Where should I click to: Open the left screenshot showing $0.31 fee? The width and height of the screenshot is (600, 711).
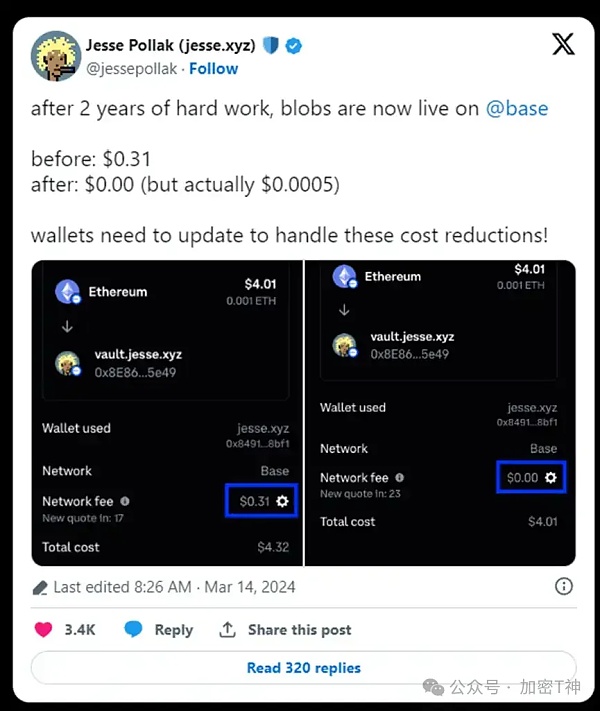pyautogui.click(x=167, y=413)
